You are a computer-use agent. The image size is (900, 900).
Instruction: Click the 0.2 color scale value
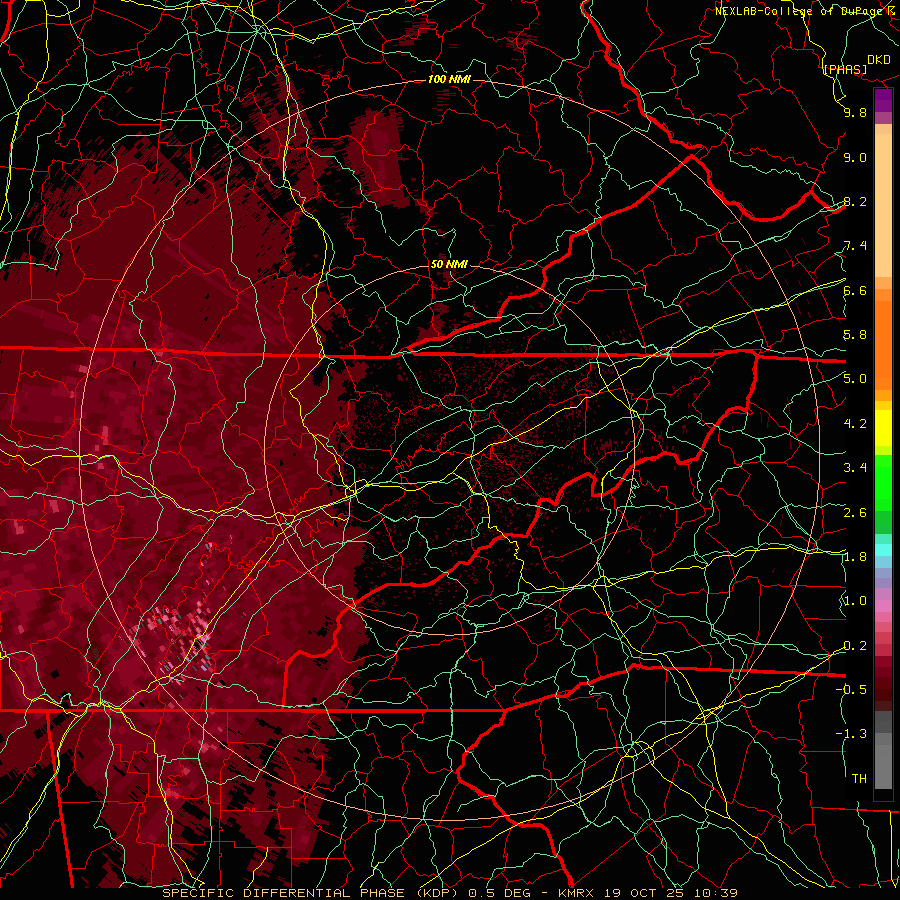(x=855, y=646)
